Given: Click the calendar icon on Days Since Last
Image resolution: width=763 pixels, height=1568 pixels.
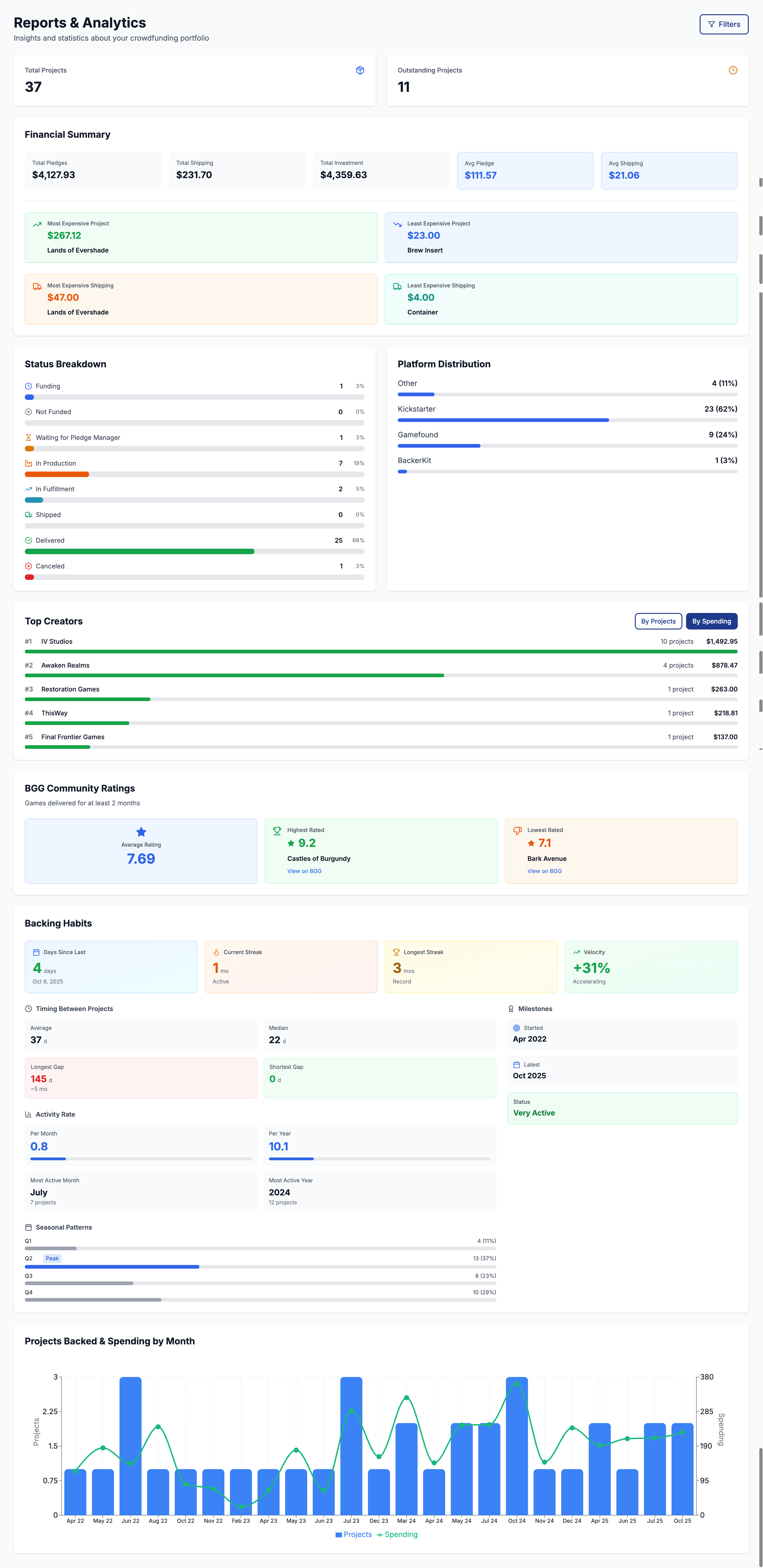Looking at the screenshot, I should click(x=37, y=951).
